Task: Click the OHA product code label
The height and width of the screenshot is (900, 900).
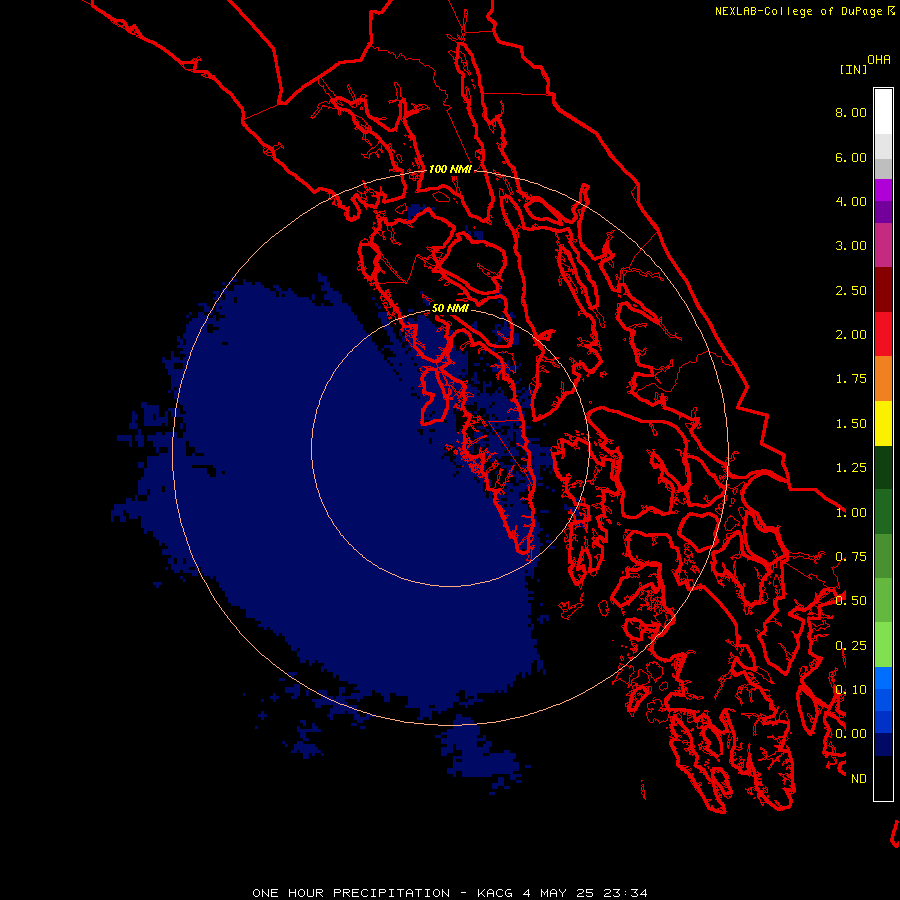Action: [879, 59]
